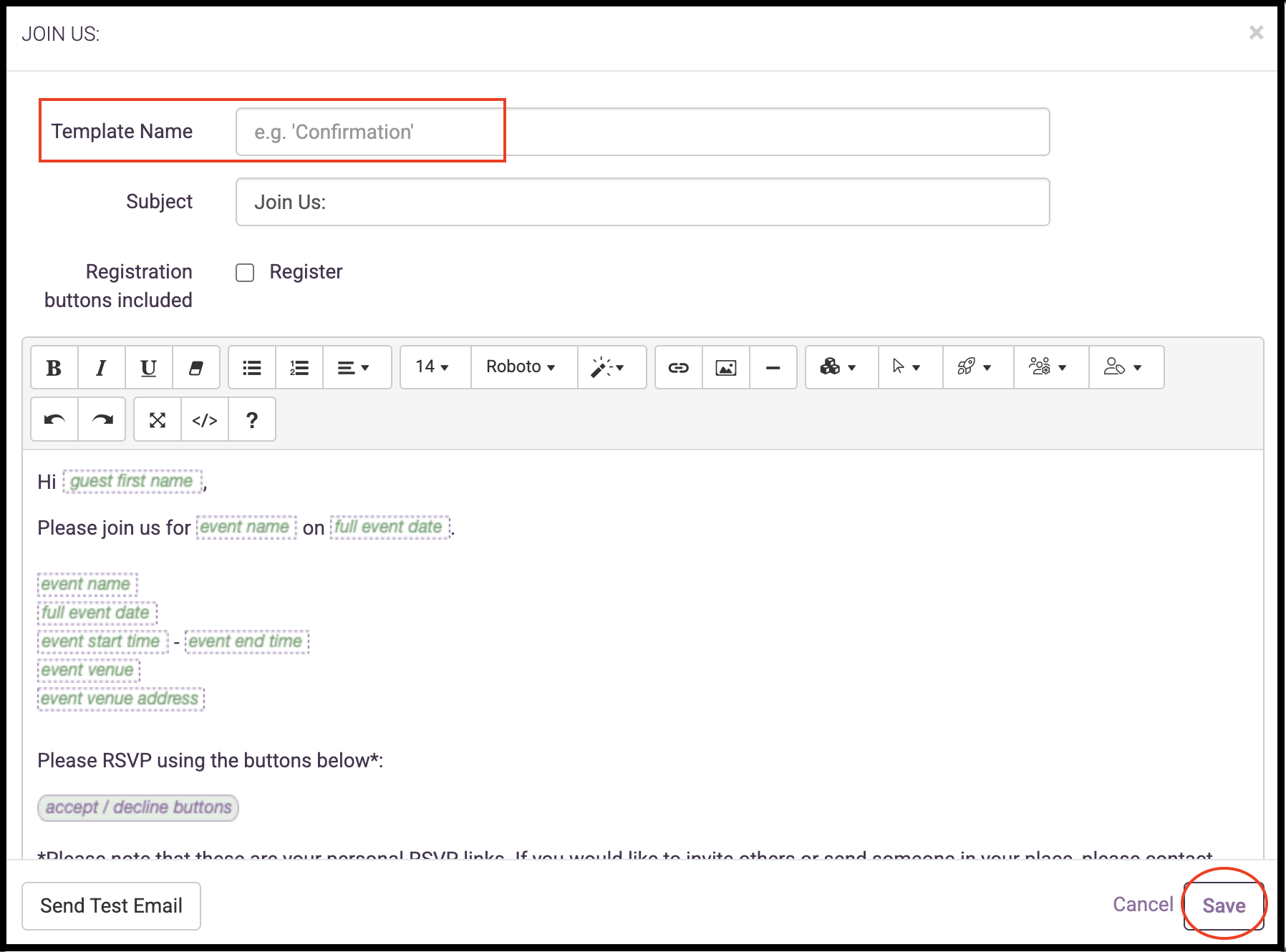Open the font size 14 dropdown
Viewport: 1286px width, 952px height.
[434, 367]
